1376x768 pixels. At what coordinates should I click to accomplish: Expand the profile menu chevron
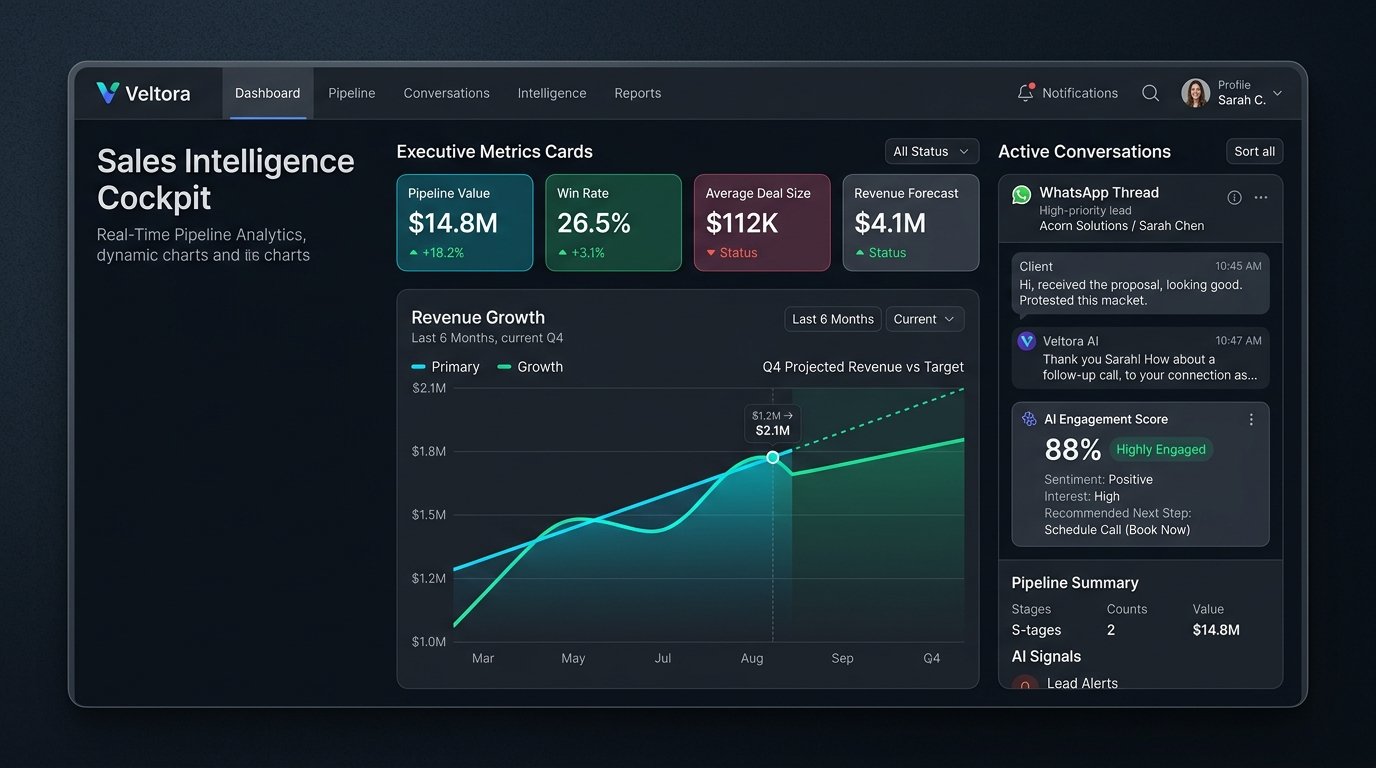coord(1277,93)
